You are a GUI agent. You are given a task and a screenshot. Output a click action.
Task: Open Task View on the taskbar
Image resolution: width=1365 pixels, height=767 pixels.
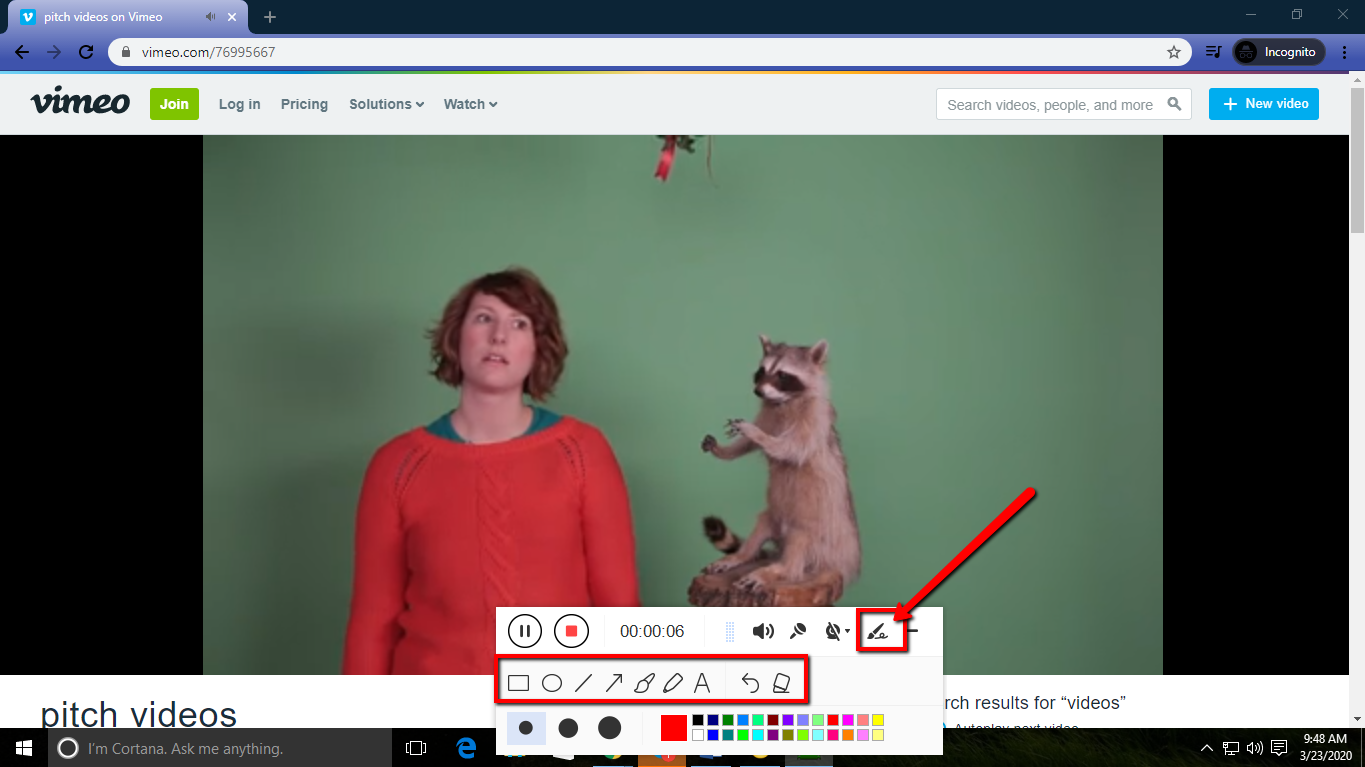(x=416, y=748)
